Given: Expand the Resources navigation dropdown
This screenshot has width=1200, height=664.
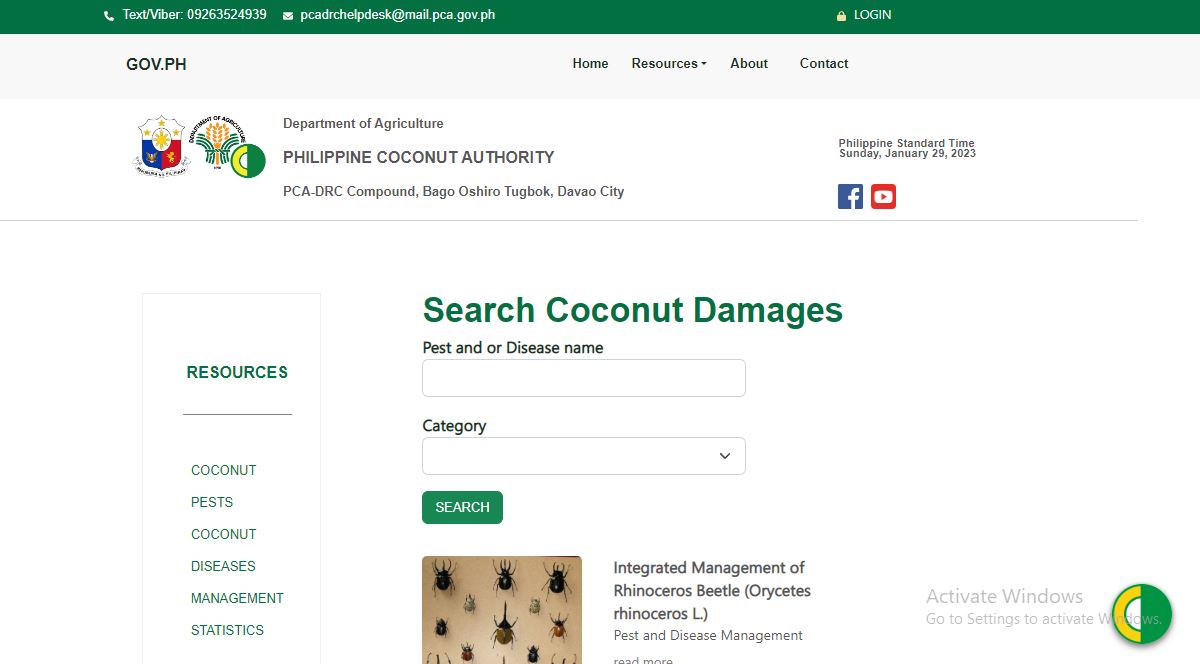Looking at the screenshot, I should pyautogui.click(x=669, y=63).
